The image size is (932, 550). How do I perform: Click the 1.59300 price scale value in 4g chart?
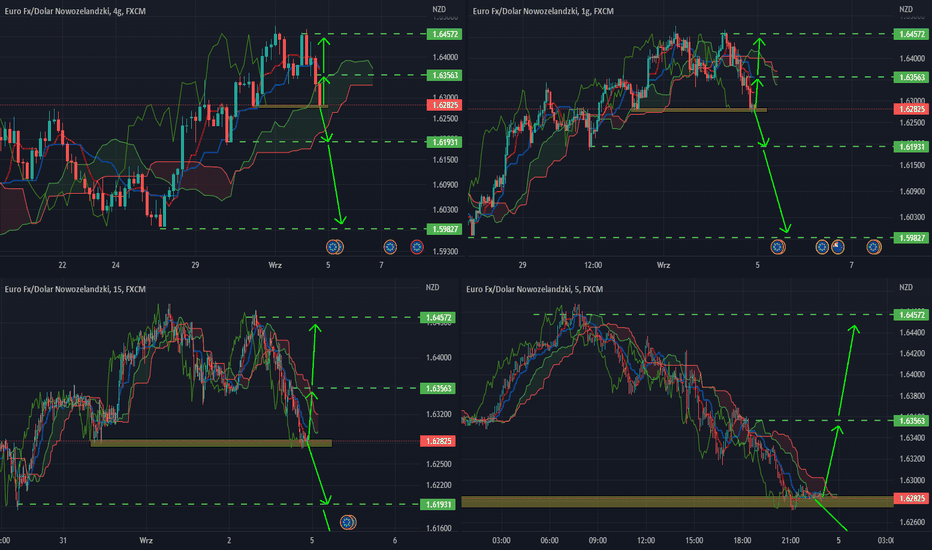click(x=445, y=252)
